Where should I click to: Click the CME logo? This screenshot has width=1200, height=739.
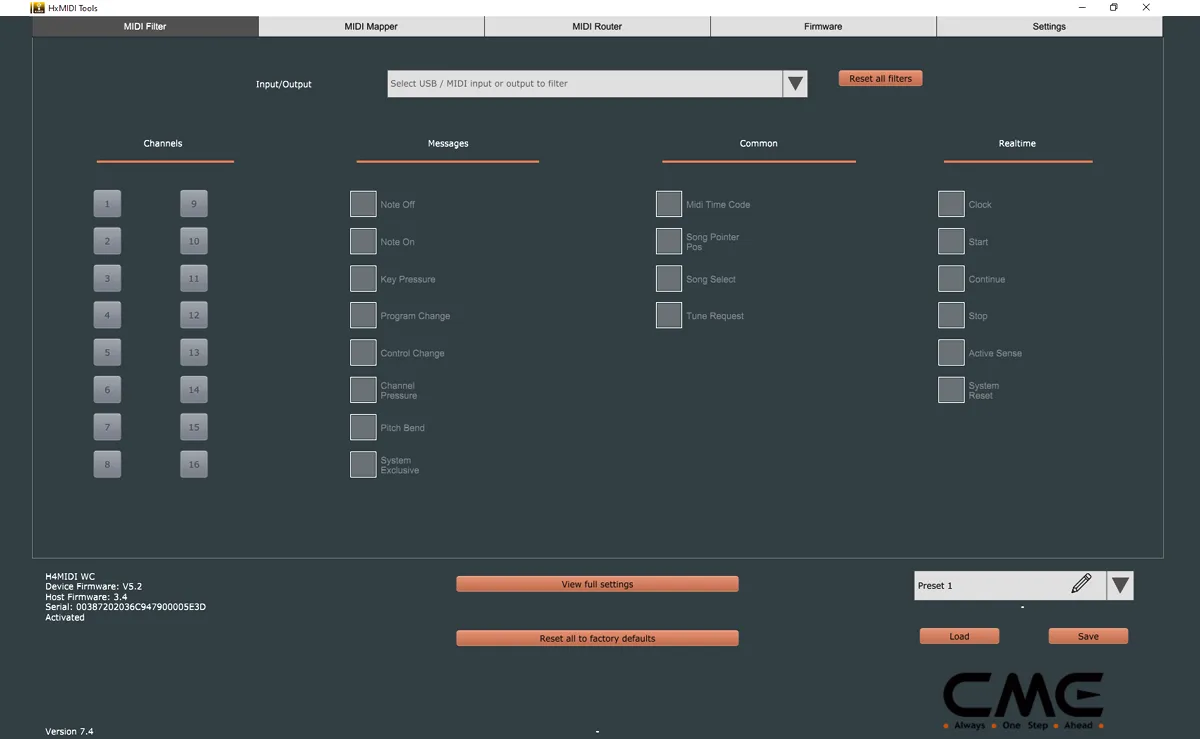(x=1022, y=695)
